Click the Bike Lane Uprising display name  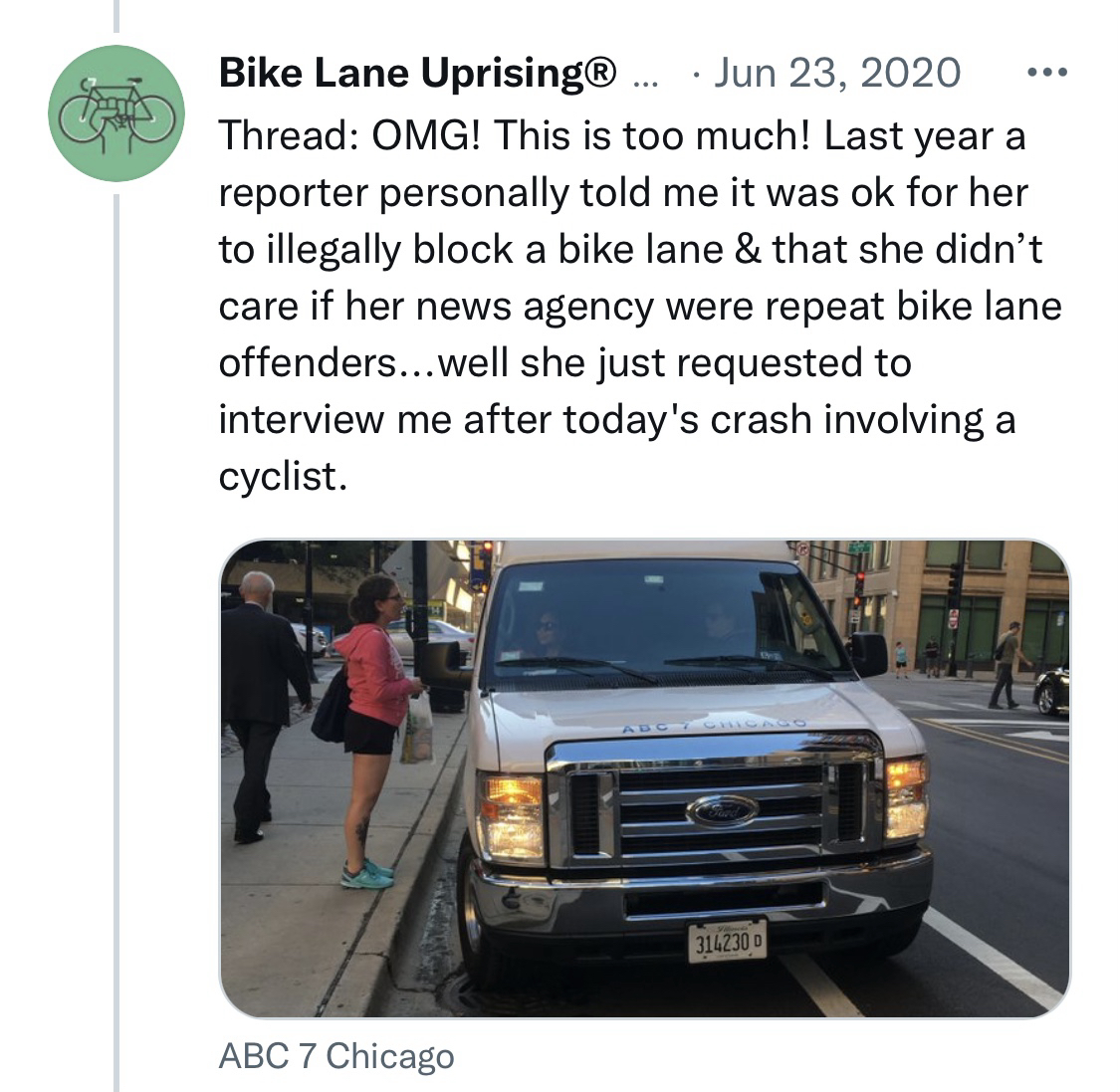(418, 74)
